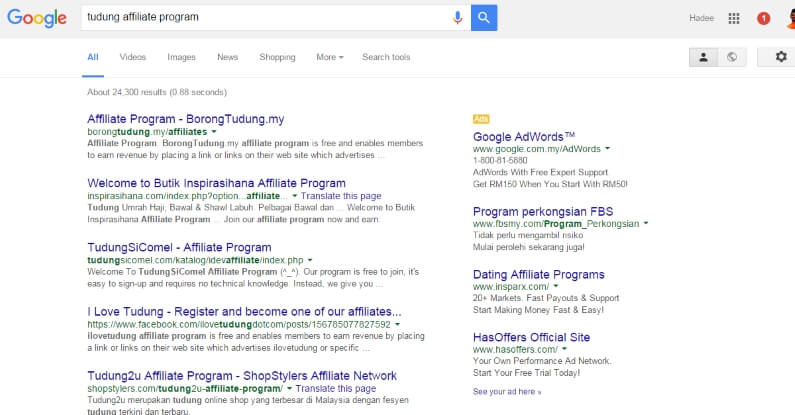This screenshot has width=795, height=415.
Task: Switch to the Videos tab
Action: point(133,57)
